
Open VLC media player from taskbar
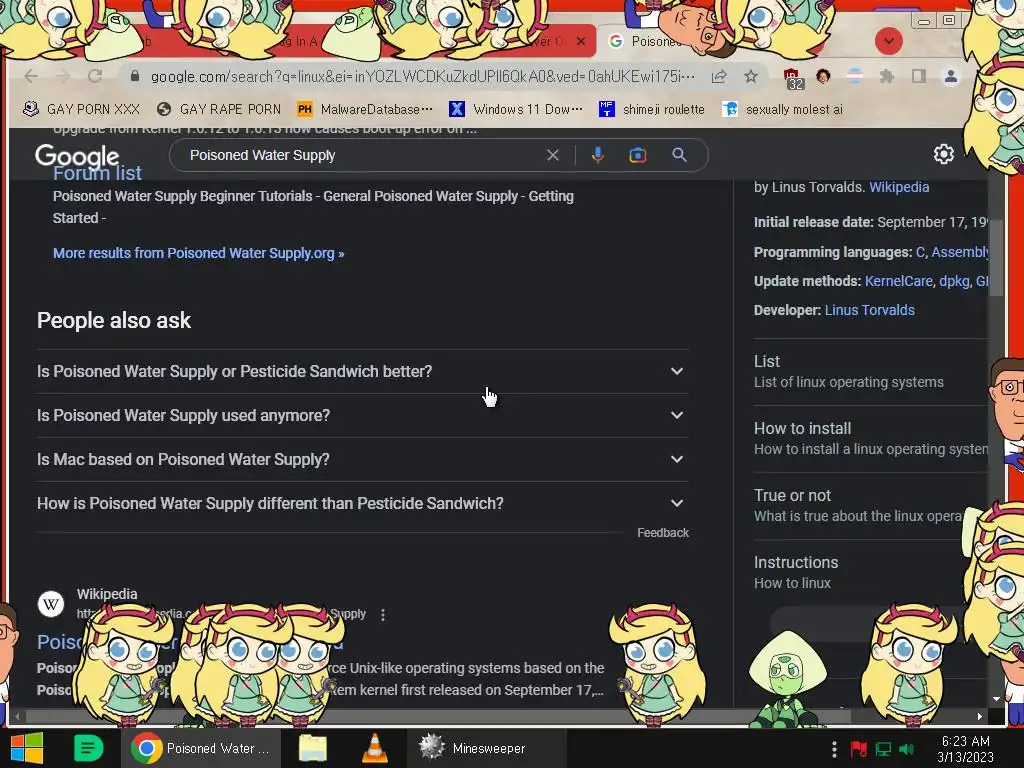pyautogui.click(x=375, y=748)
